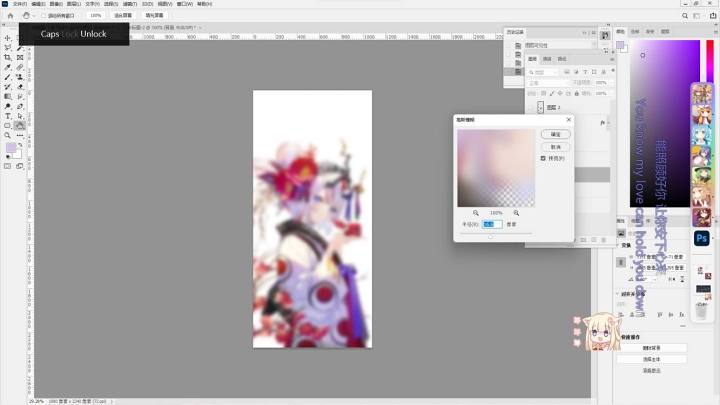The height and width of the screenshot is (405, 720).
Task: Toggle lock all for layer
Action: (577, 93)
